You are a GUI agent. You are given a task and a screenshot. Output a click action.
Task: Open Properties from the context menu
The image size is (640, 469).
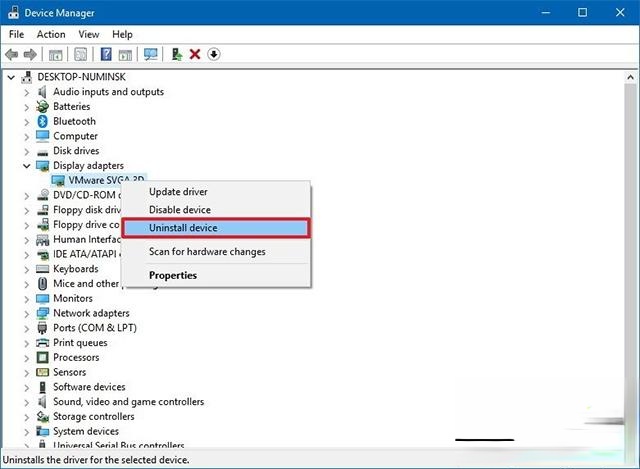coord(173,275)
